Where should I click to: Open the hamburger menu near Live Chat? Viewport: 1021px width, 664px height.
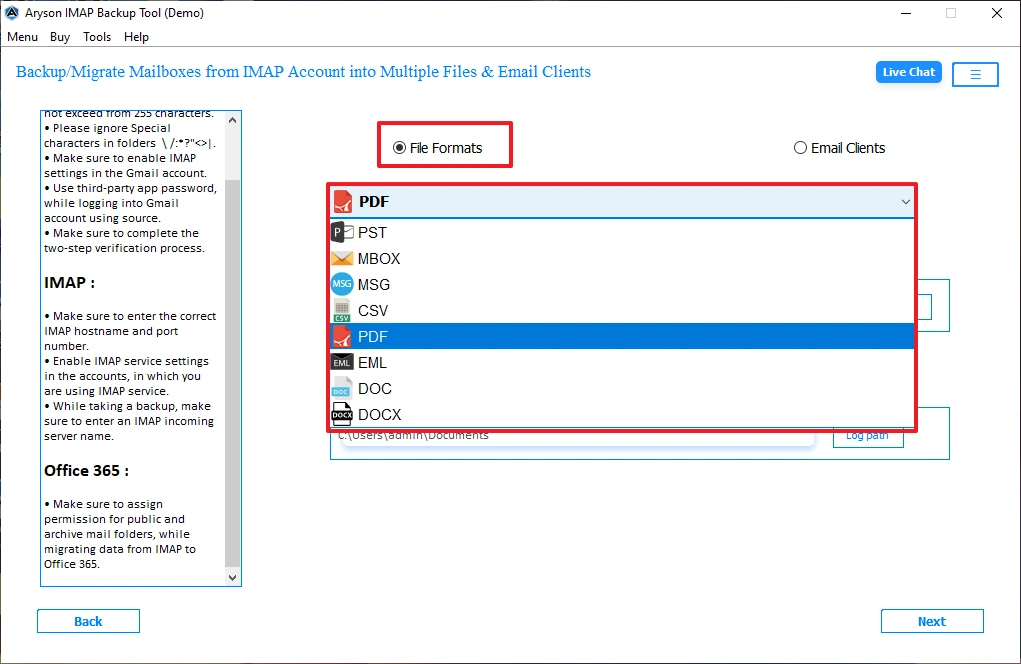pos(974,73)
